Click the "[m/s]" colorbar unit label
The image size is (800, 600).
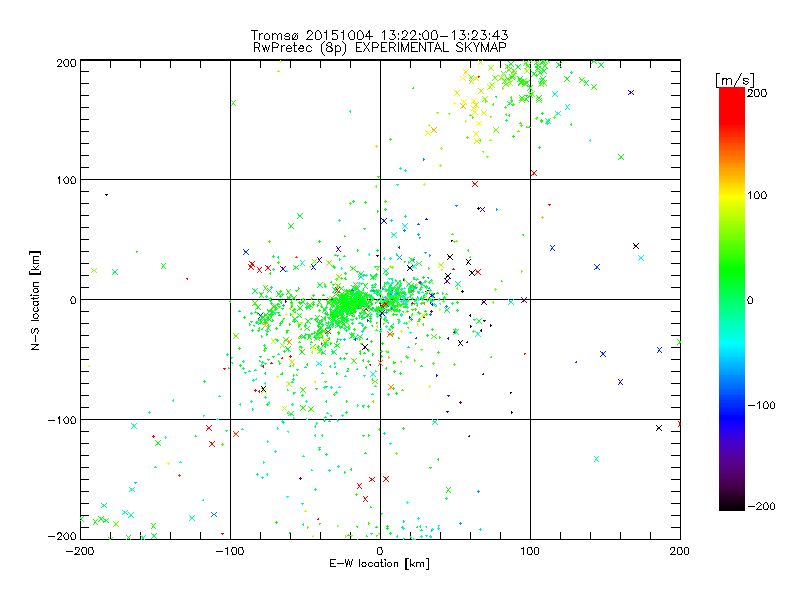pos(735,80)
